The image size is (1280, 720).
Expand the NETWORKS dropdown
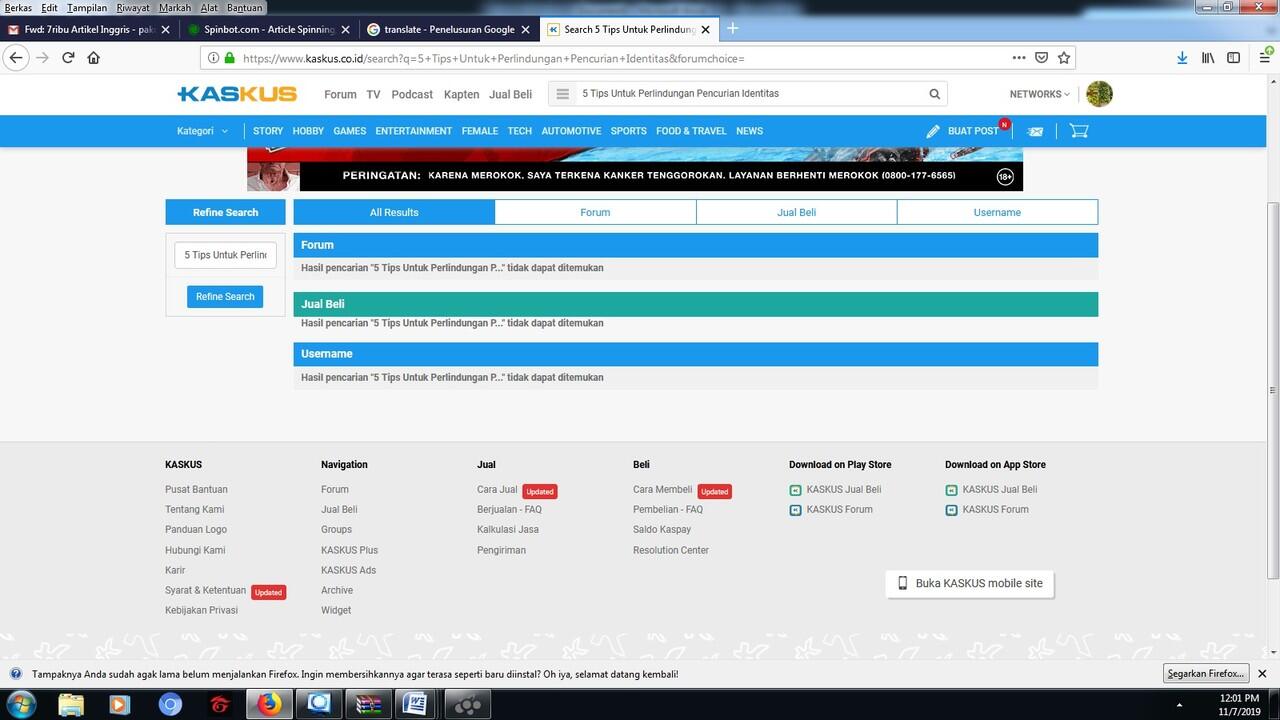click(x=1039, y=94)
